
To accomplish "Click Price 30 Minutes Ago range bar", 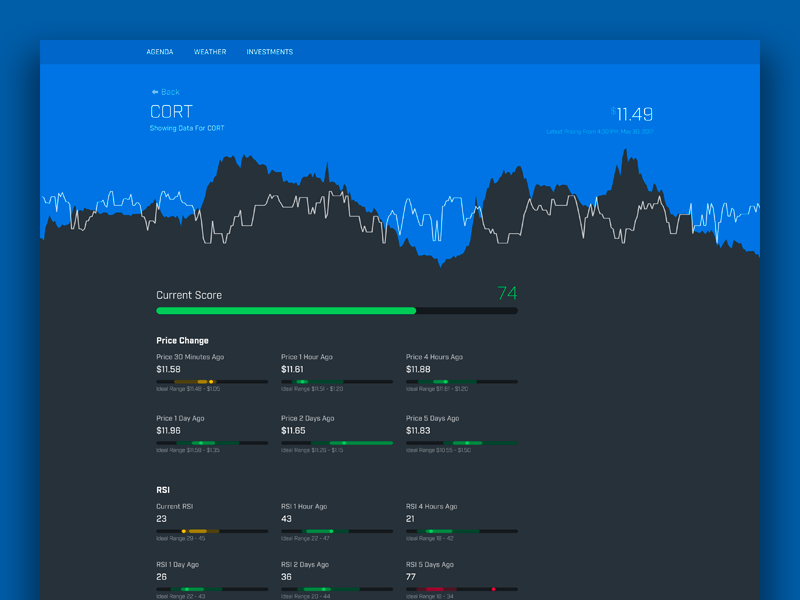I will 212,382.
